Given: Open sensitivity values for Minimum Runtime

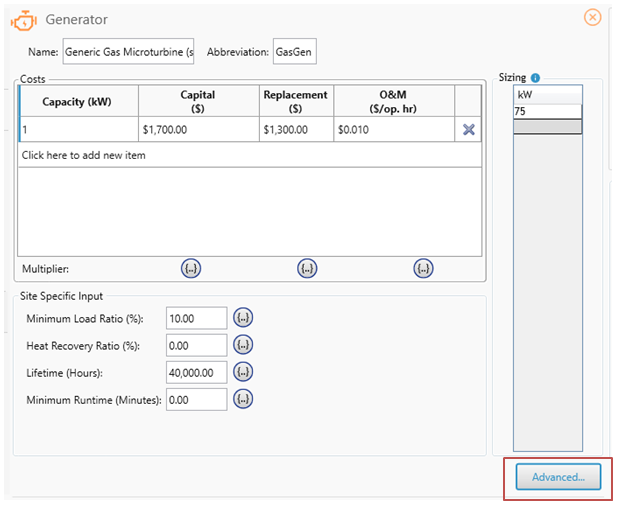Looking at the screenshot, I should point(243,398).
